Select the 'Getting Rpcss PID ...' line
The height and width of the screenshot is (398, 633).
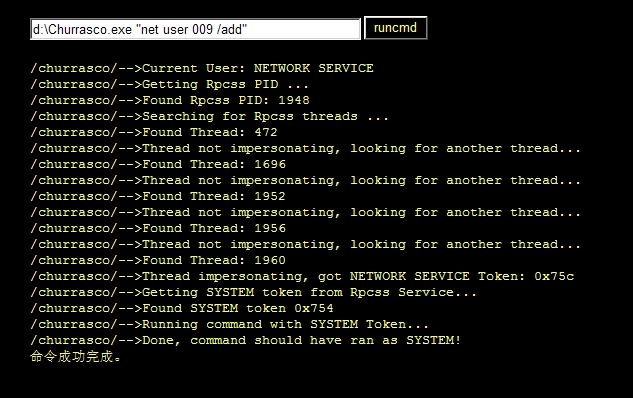pyautogui.click(x=170, y=84)
